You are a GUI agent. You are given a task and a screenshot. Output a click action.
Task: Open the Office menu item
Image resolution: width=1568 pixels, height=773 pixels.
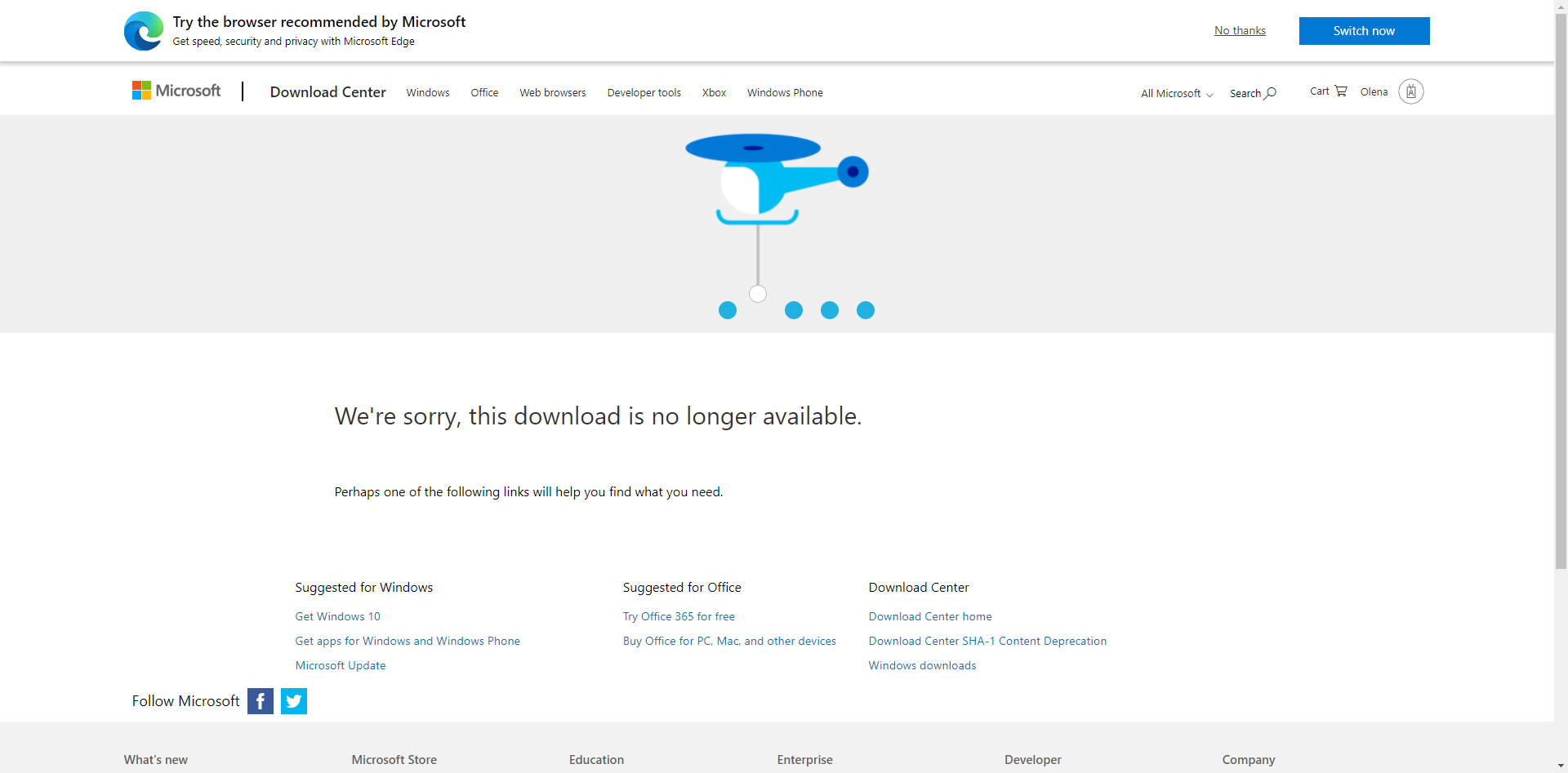coord(484,93)
